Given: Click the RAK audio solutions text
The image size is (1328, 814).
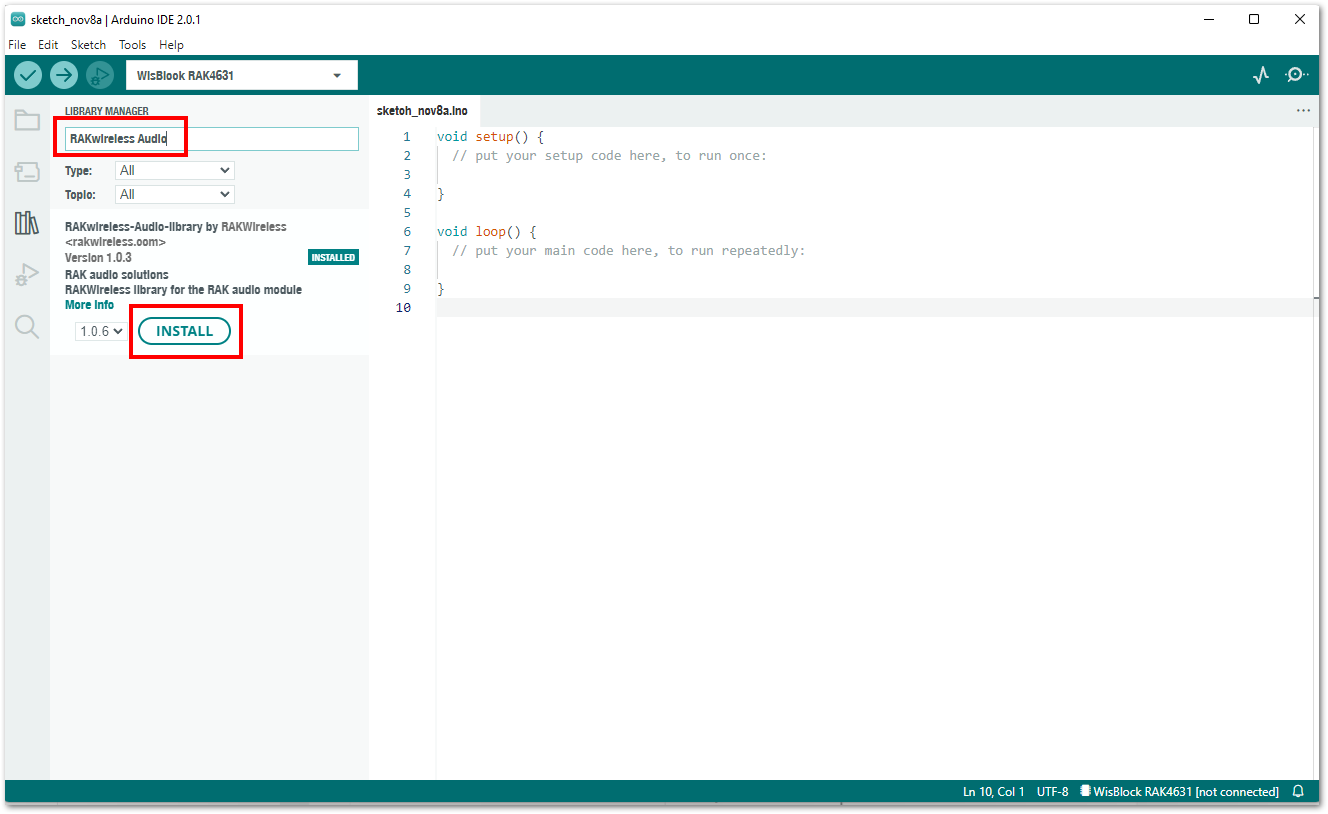Looking at the screenshot, I should (116, 275).
